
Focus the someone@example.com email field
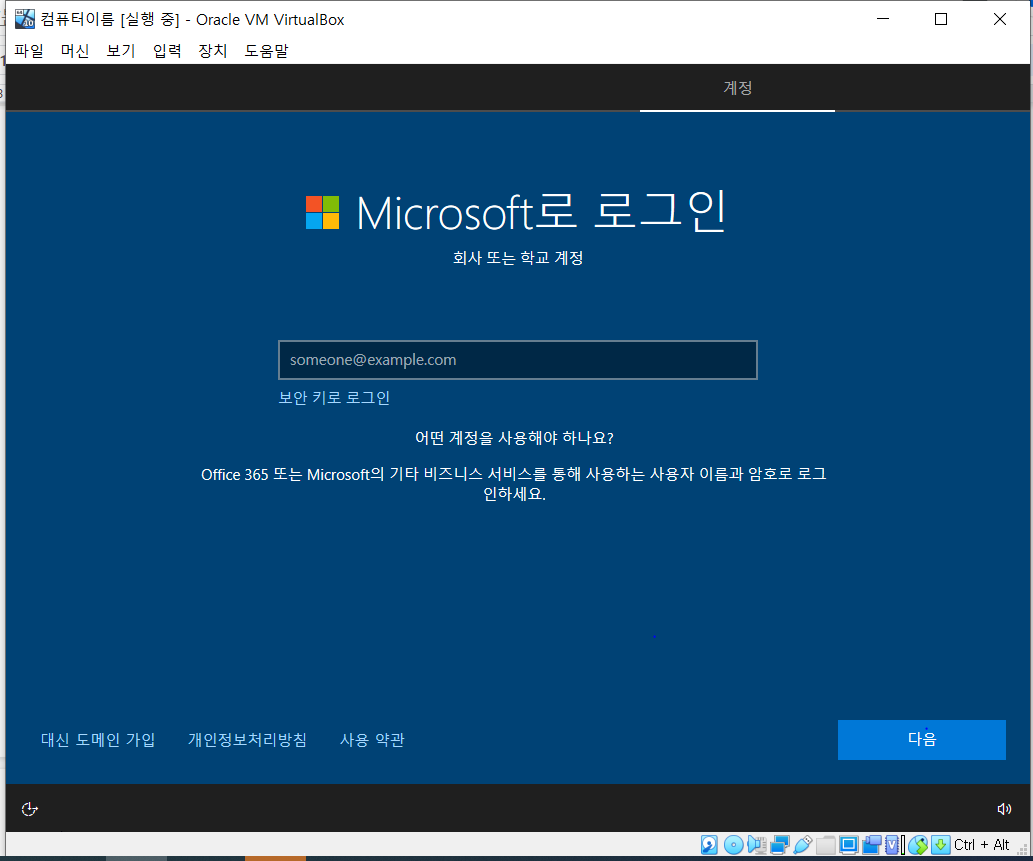coord(518,360)
